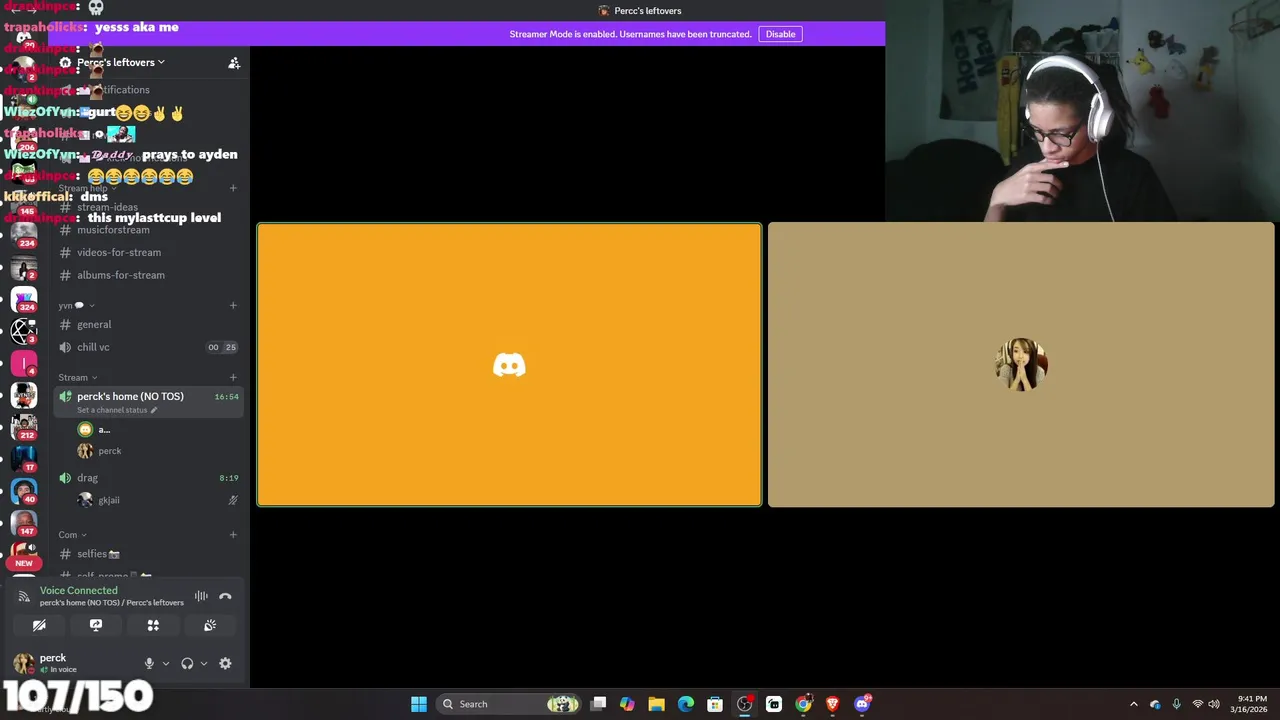This screenshot has height=720, width=1280.
Task: Open server with 40 badge
Action: click(x=24, y=490)
